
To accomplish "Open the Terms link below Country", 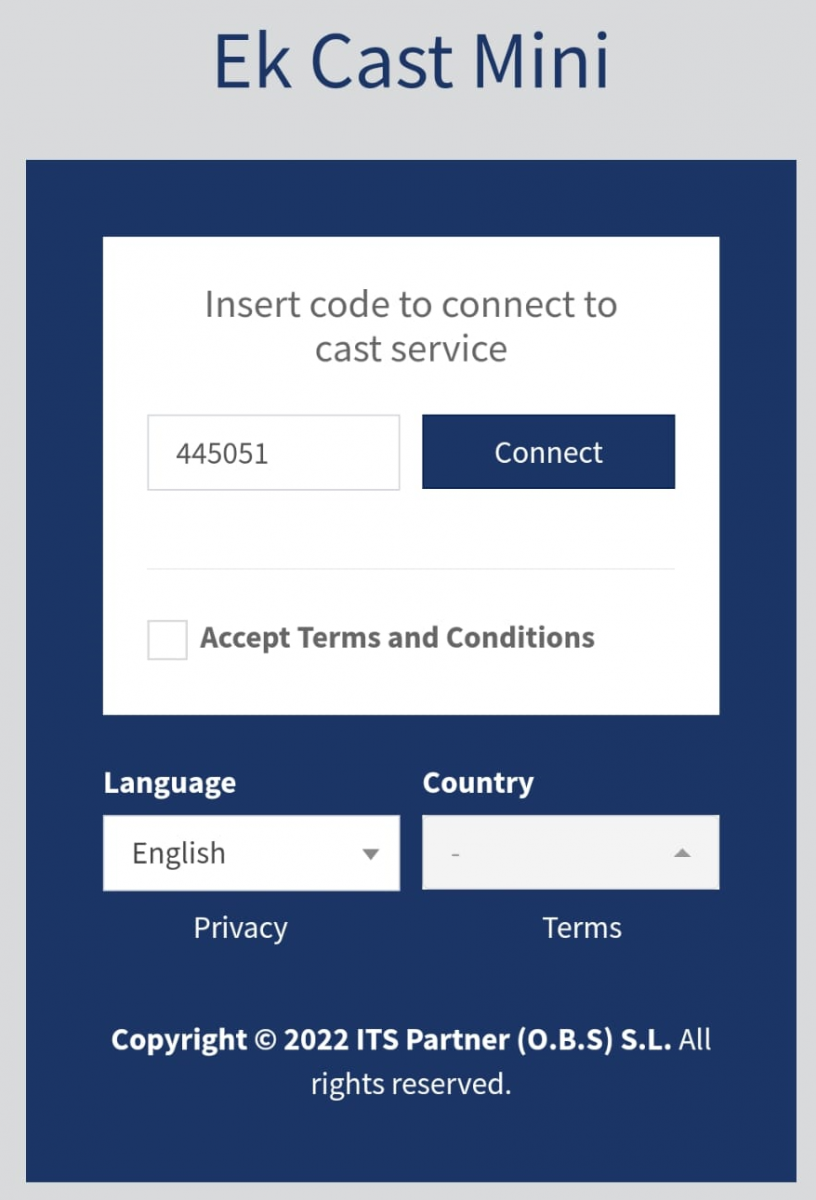I will click(582, 928).
